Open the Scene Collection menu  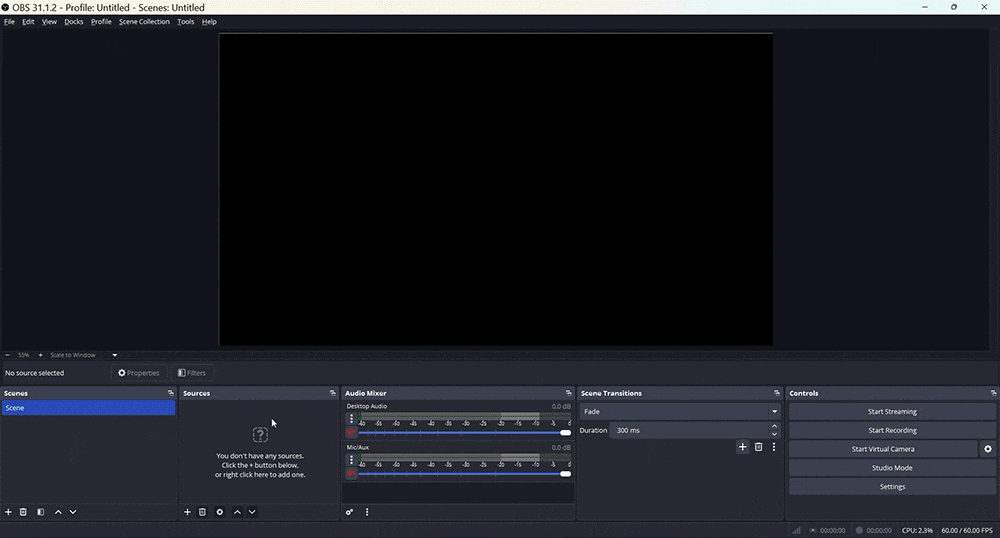[x=144, y=21]
